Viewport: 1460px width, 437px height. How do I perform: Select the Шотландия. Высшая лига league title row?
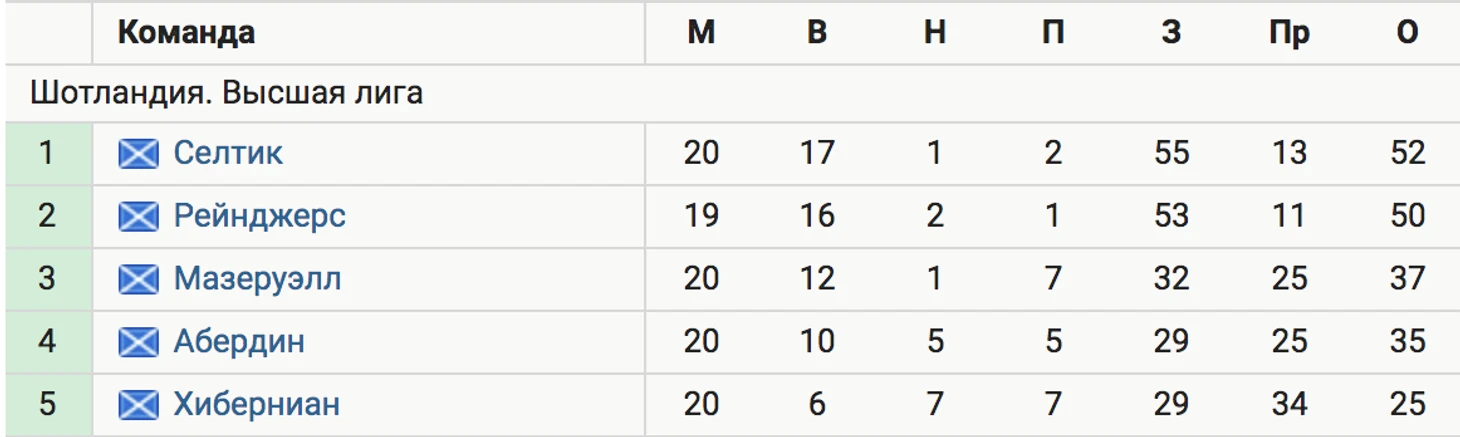[730, 93]
